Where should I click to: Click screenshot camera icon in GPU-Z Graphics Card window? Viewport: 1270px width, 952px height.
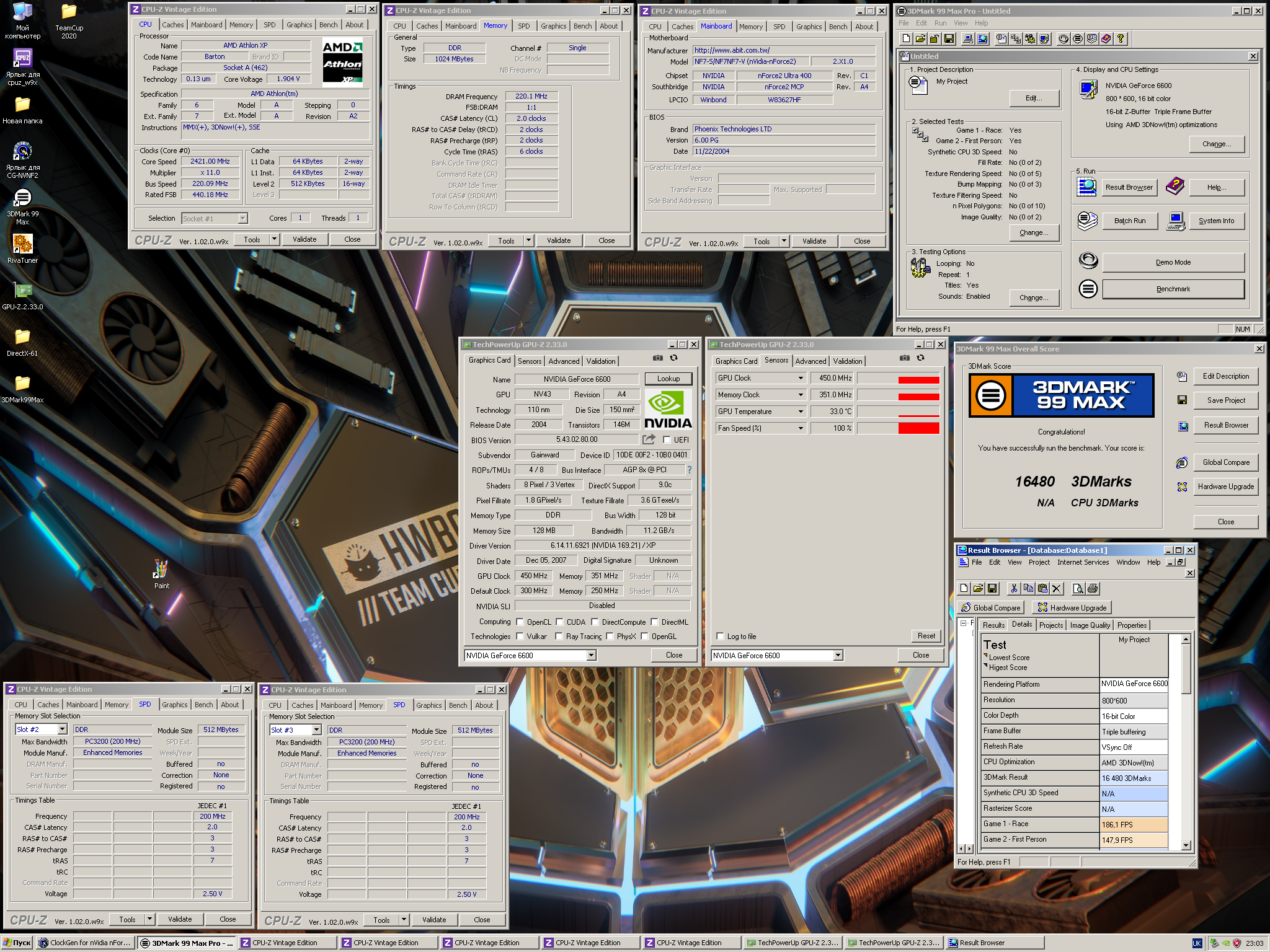tap(657, 358)
